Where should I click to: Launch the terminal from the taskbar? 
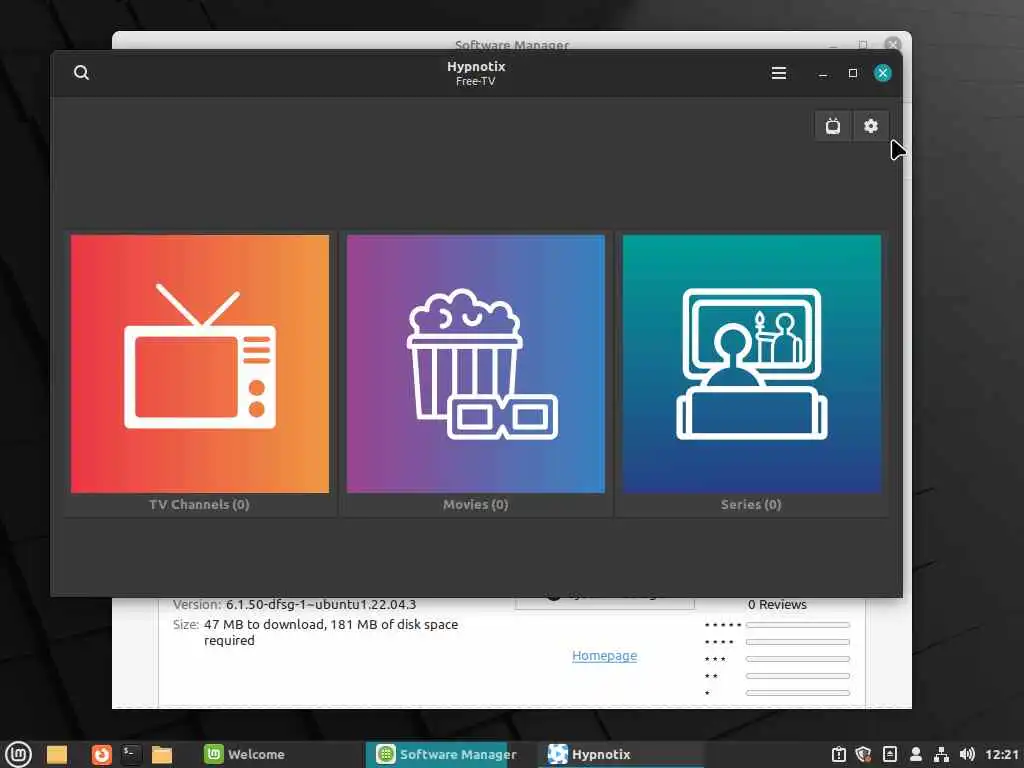[131, 754]
